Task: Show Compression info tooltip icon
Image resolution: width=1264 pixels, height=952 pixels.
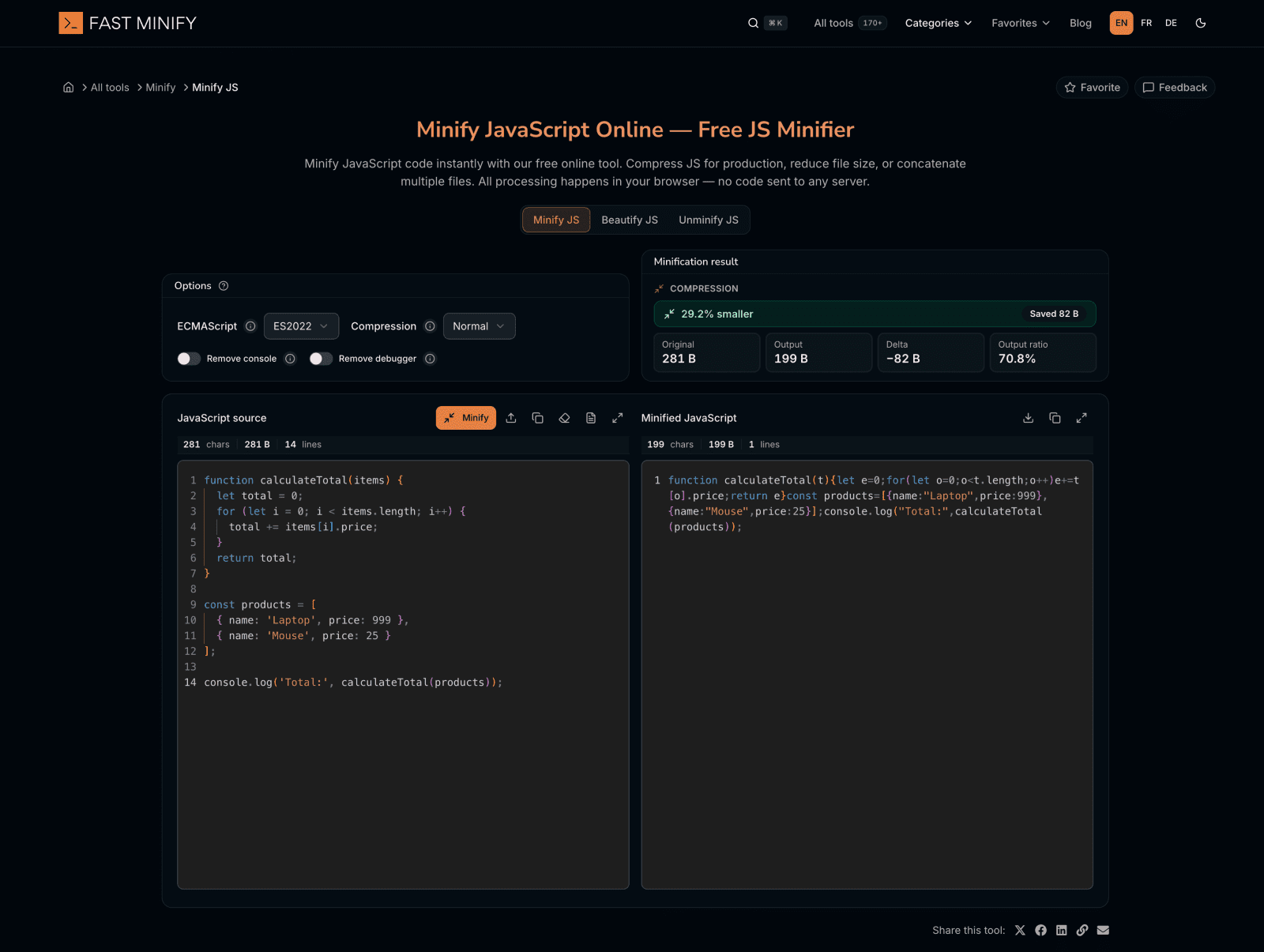Action: [430, 326]
